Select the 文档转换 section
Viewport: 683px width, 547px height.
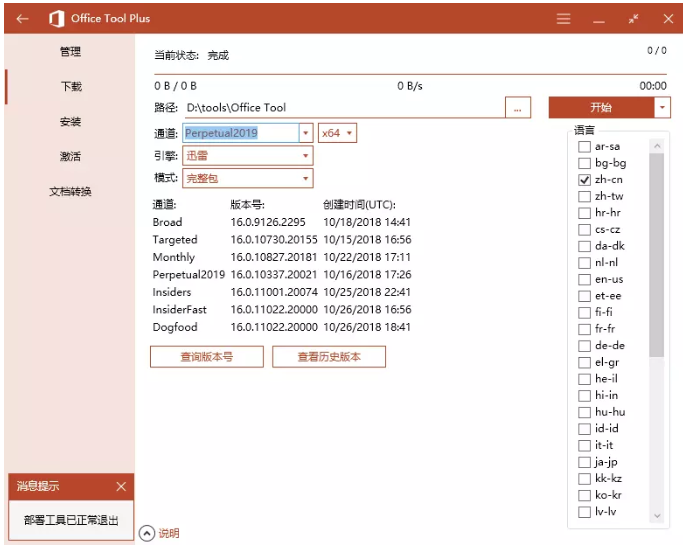70,191
